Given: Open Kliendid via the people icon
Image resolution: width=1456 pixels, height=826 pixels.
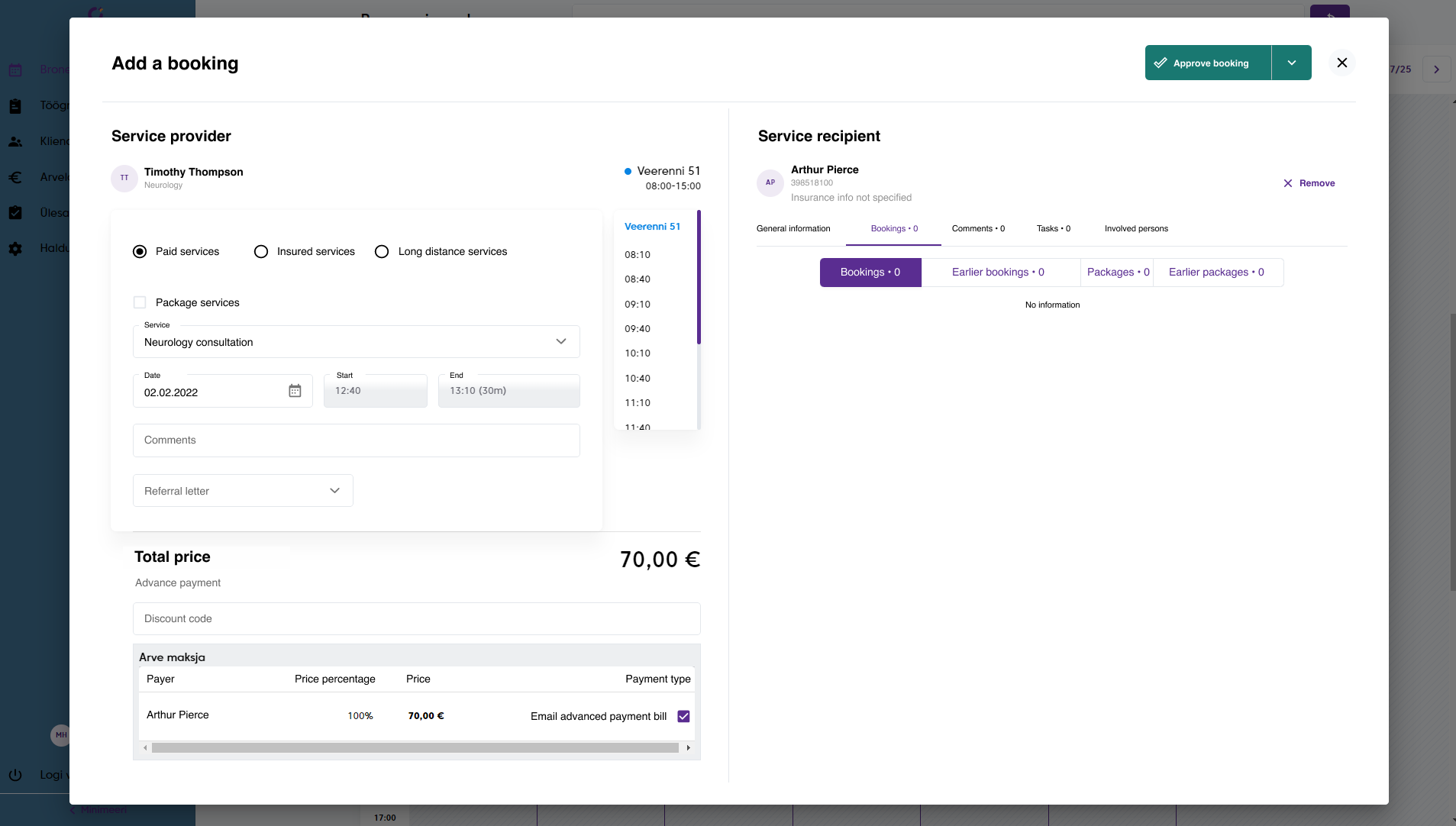Looking at the screenshot, I should [x=16, y=141].
